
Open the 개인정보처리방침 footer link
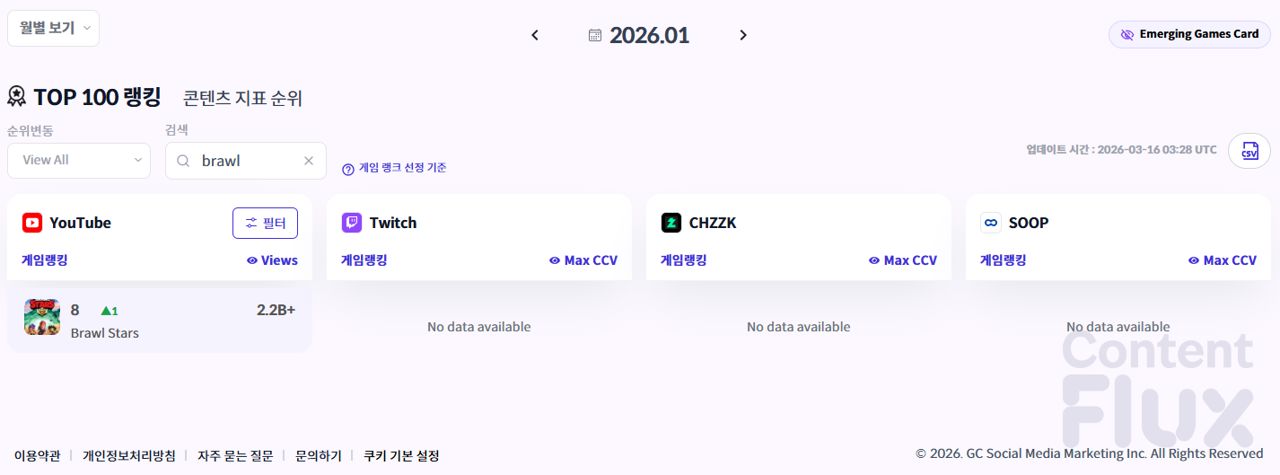(x=129, y=456)
